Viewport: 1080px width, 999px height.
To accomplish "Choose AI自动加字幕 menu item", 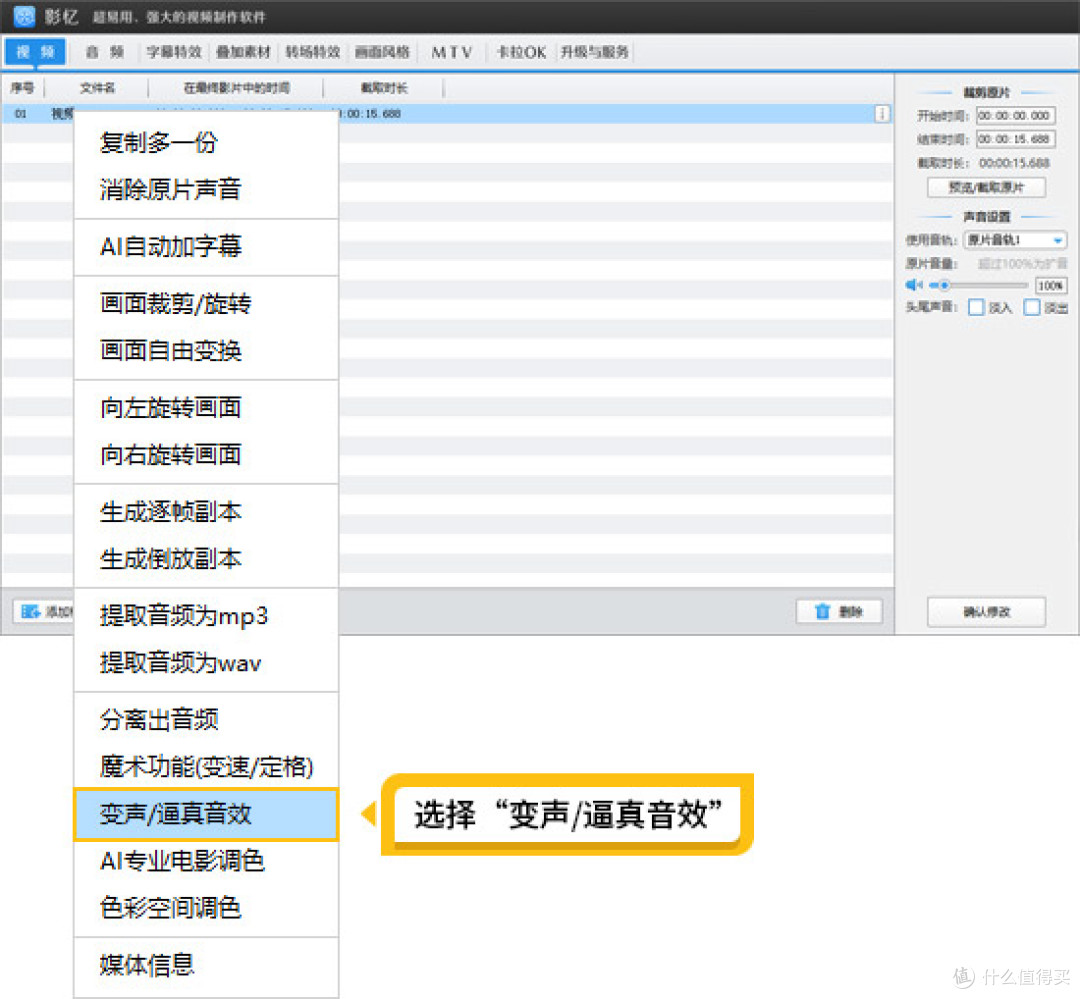I will click(206, 246).
